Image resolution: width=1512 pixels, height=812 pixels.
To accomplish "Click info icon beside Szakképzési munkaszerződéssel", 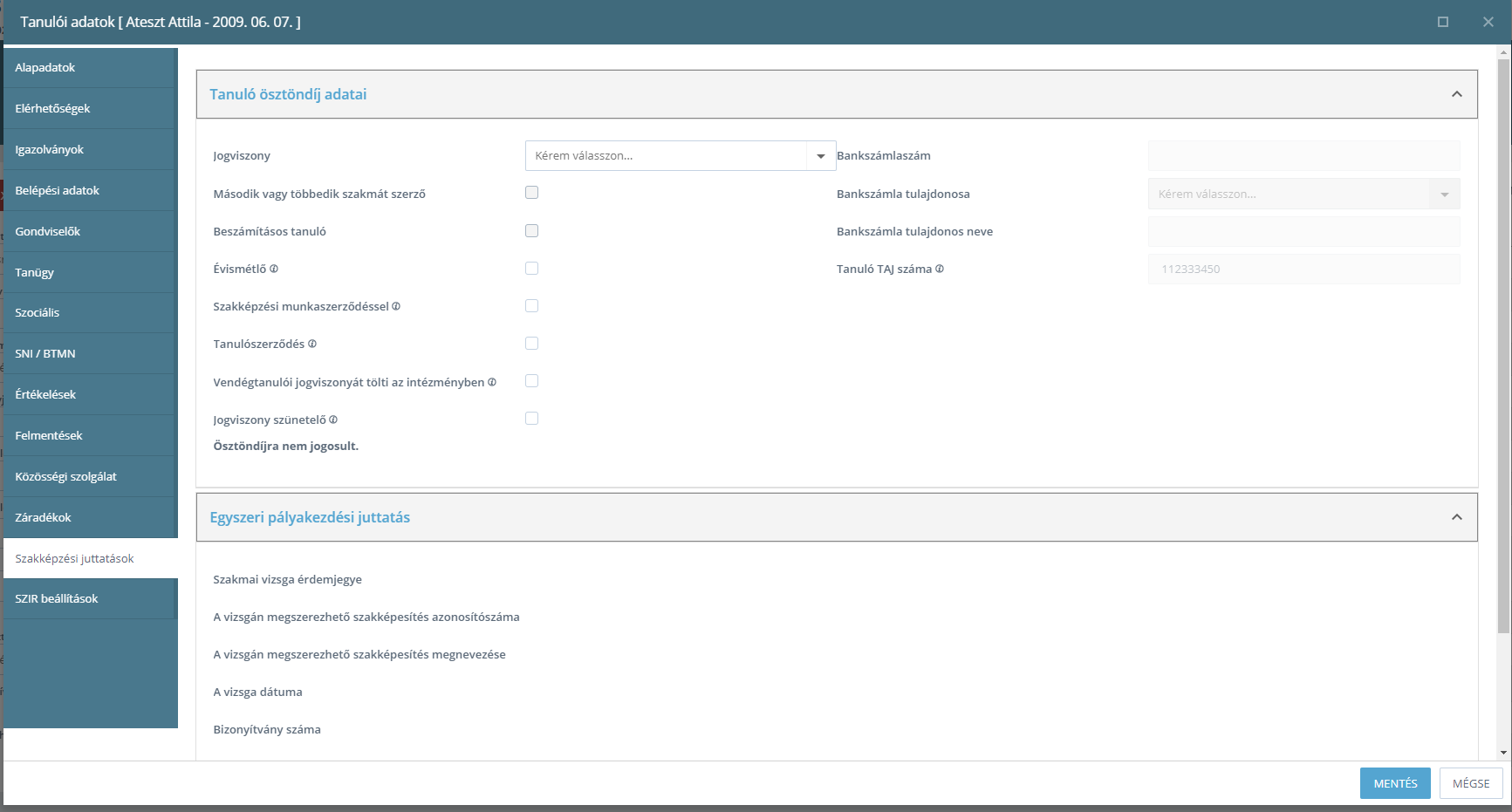I will click(396, 306).
